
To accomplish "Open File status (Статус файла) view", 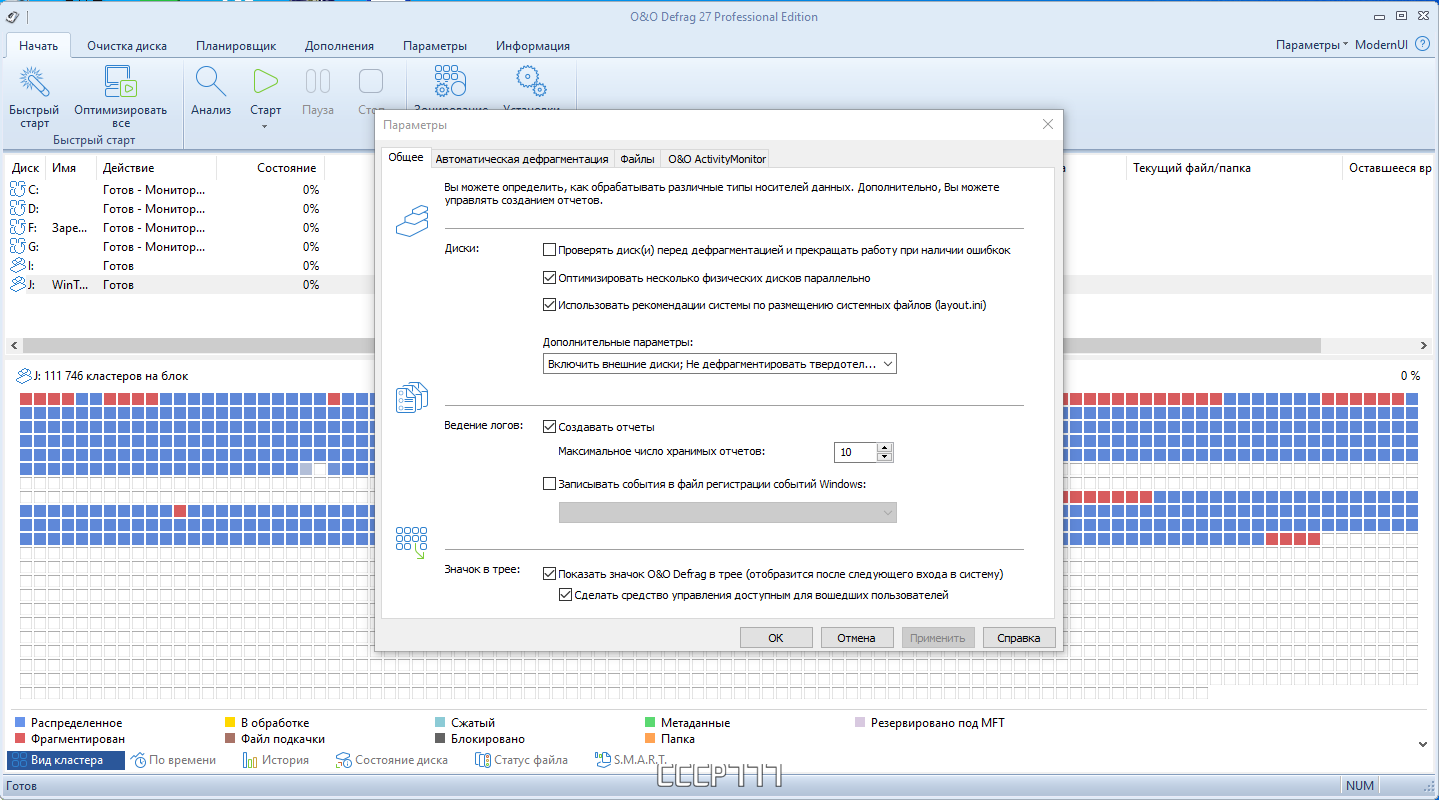I will click(521, 760).
